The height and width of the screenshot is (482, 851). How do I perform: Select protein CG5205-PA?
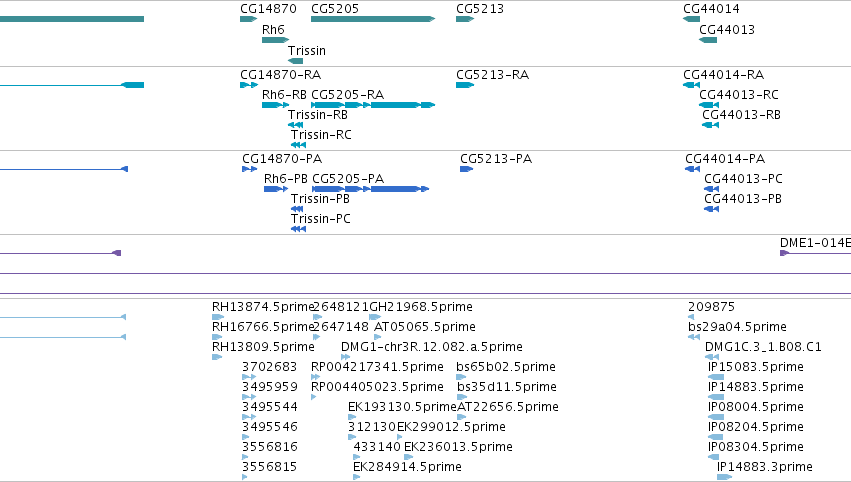click(348, 179)
